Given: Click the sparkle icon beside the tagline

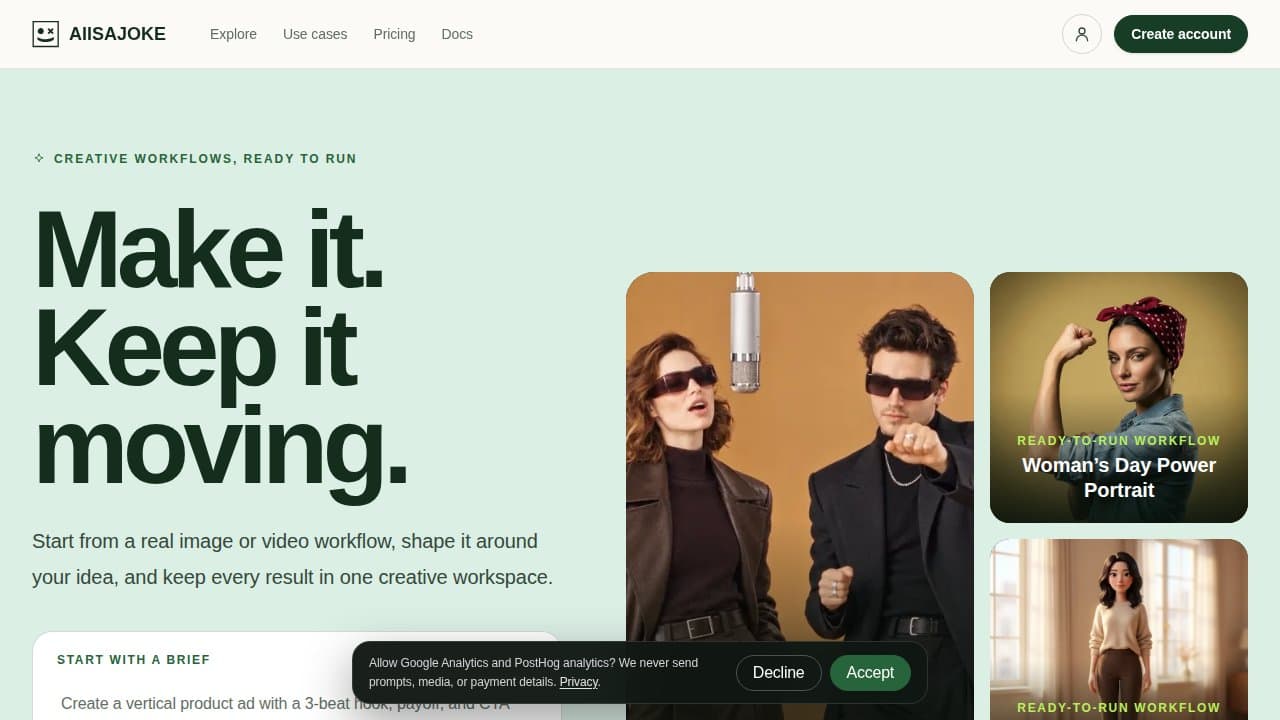Looking at the screenshot, I should click(39, 158).
